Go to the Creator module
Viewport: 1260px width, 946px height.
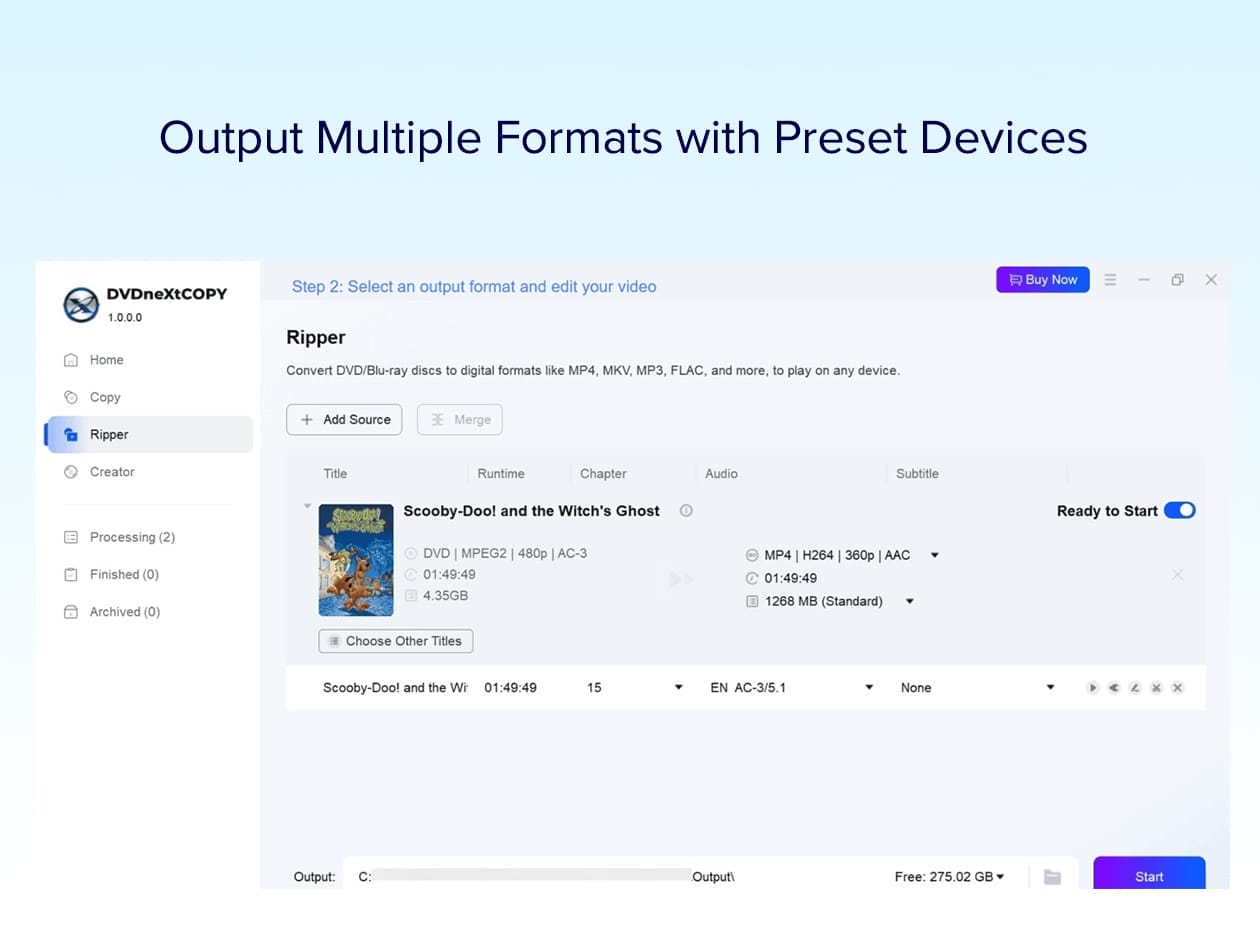point(111,472)
